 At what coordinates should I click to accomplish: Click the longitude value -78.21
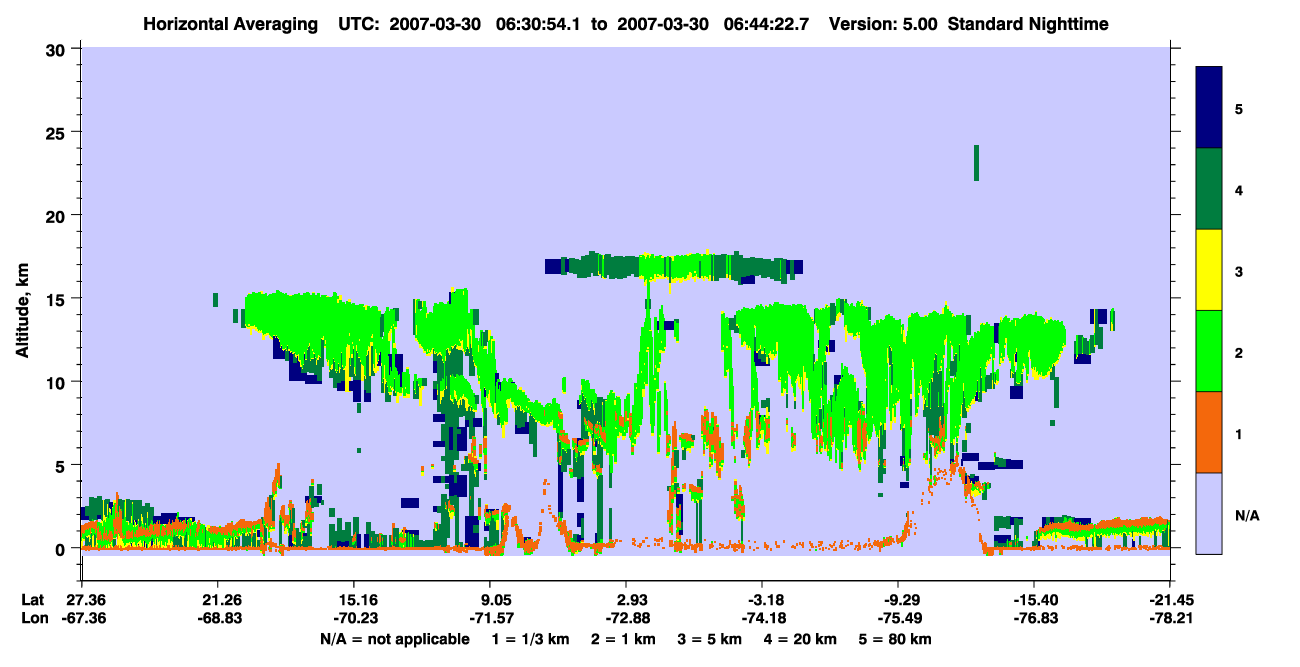(x=1170, y=618)
